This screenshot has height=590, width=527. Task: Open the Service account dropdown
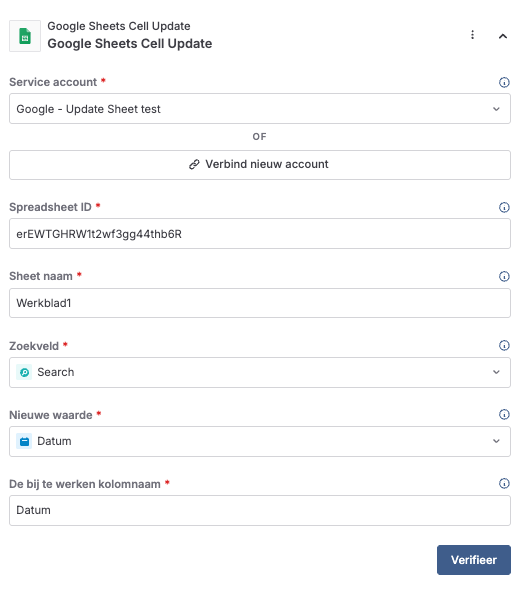point(260,109)
